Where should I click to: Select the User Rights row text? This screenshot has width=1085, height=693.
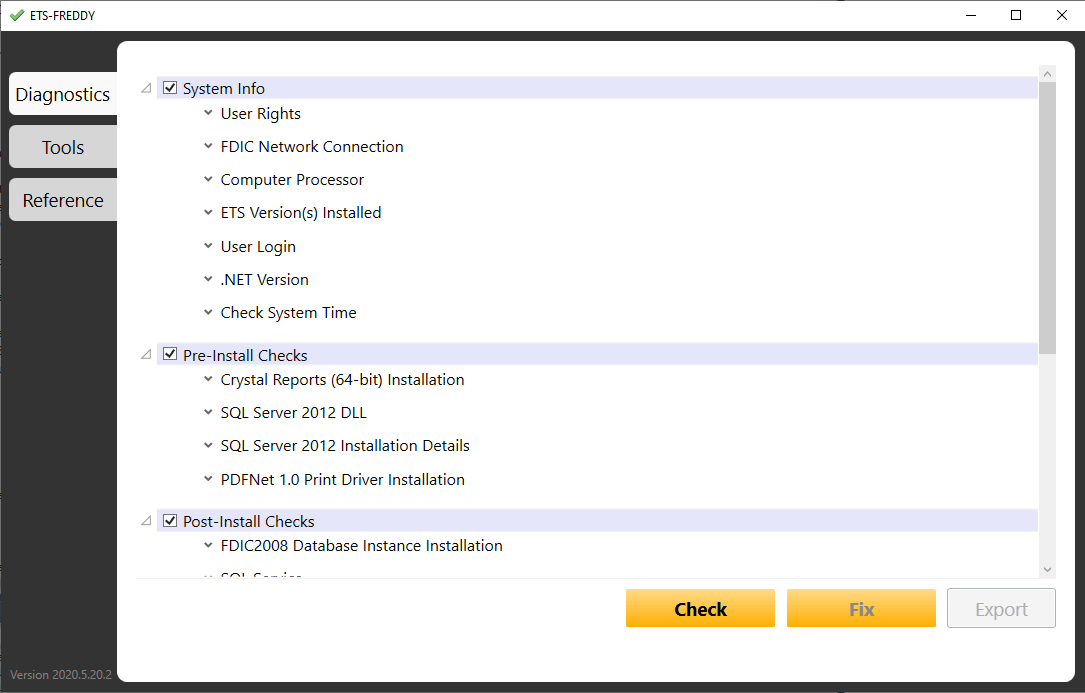coord(260,114)
